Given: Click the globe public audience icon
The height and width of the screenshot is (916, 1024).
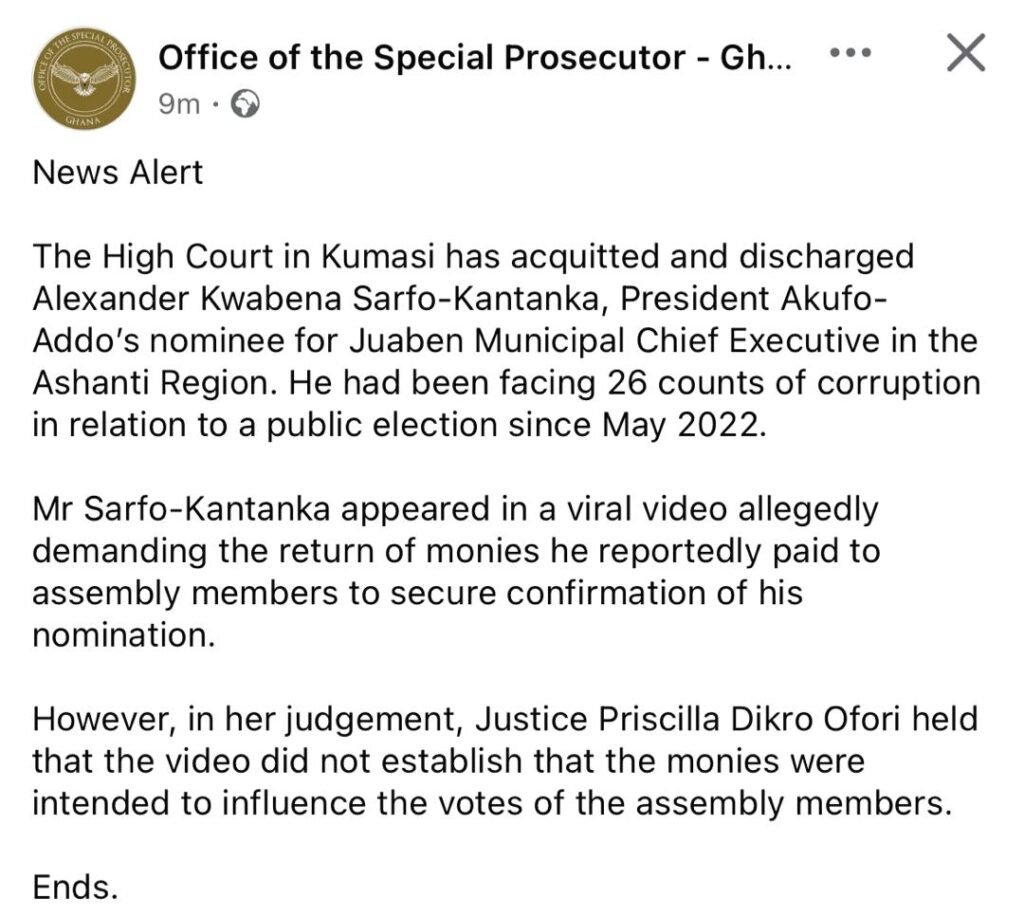Looking at the screenshot, I should [246, 104].
